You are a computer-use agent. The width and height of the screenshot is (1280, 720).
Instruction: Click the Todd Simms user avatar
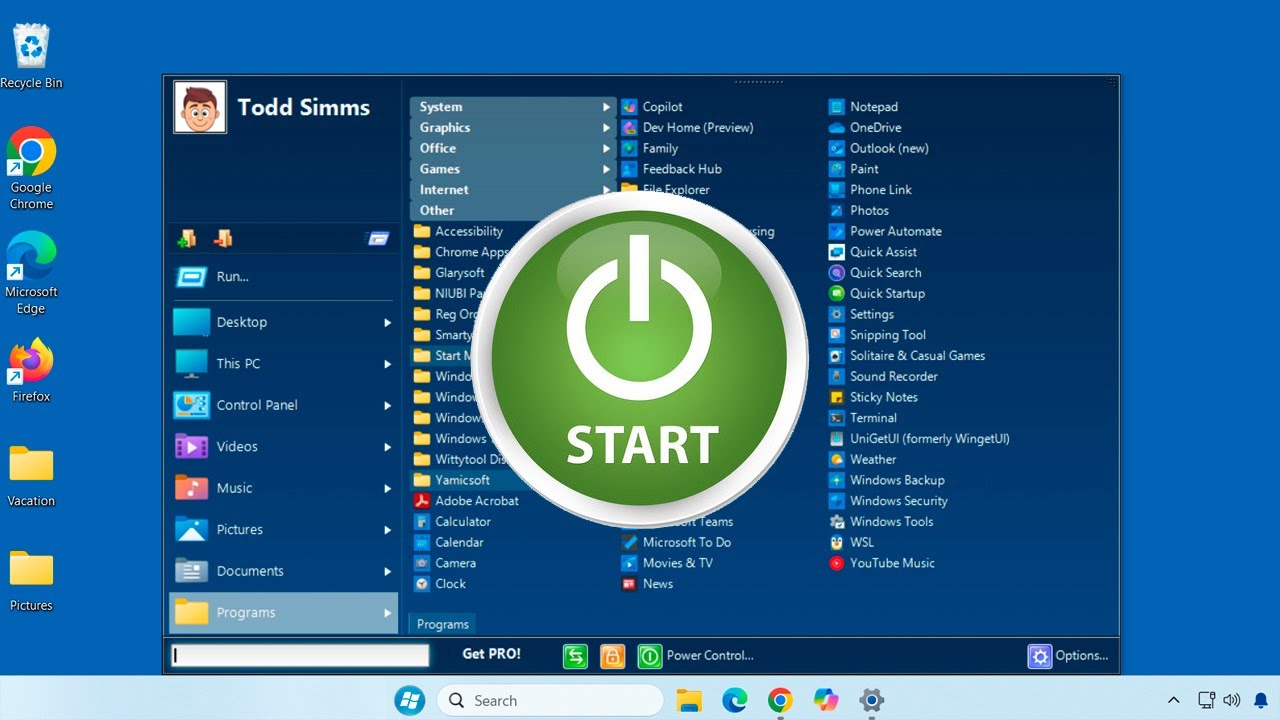pos(200,107)
